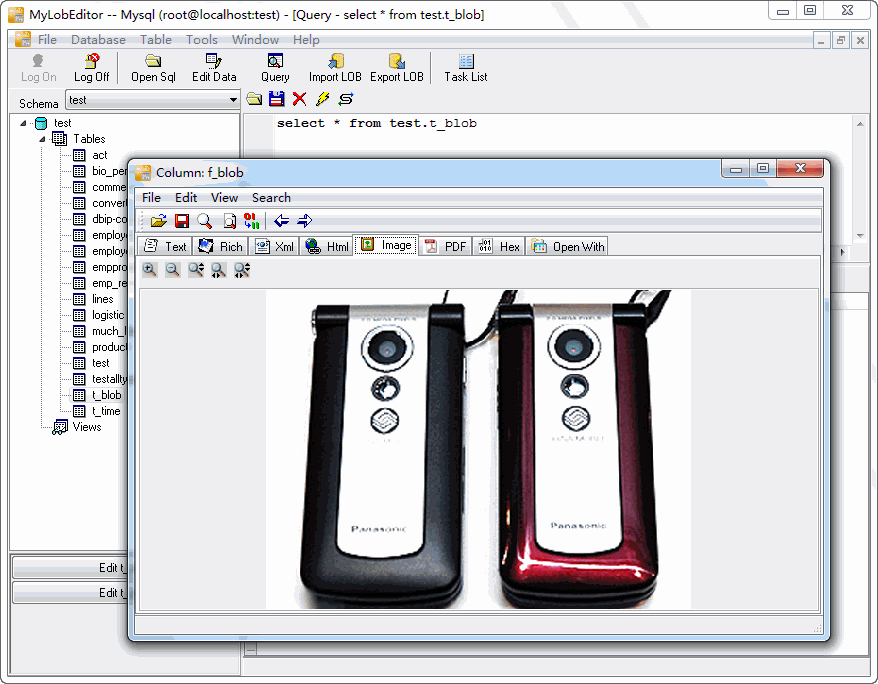Switch to the Rich tab
Screen dimensions: 878x684
[x=221, y=246]
